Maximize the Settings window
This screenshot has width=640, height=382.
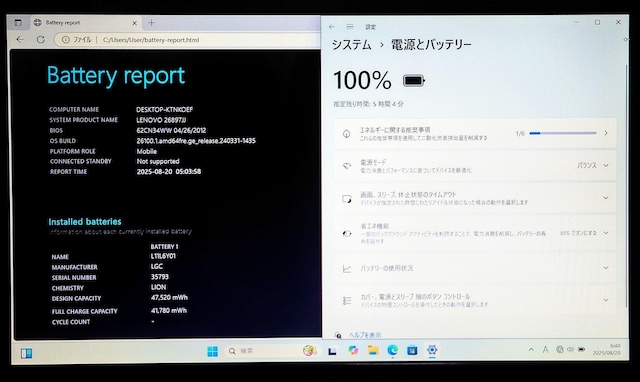pos(598,22)
